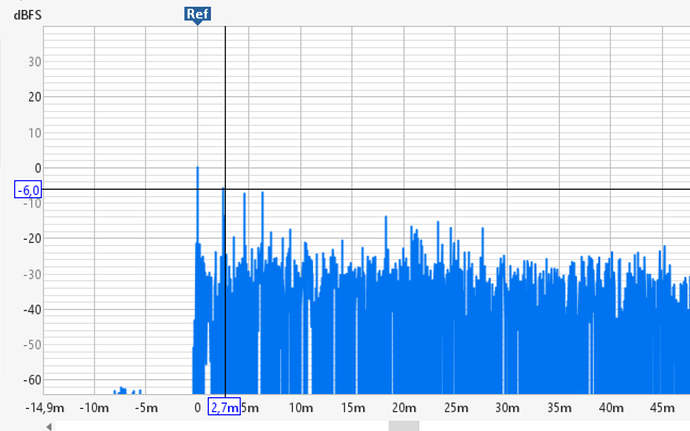690x431 pixels.
Task: Select the -6,0 cursor level readout box
Action: (27, 190)
